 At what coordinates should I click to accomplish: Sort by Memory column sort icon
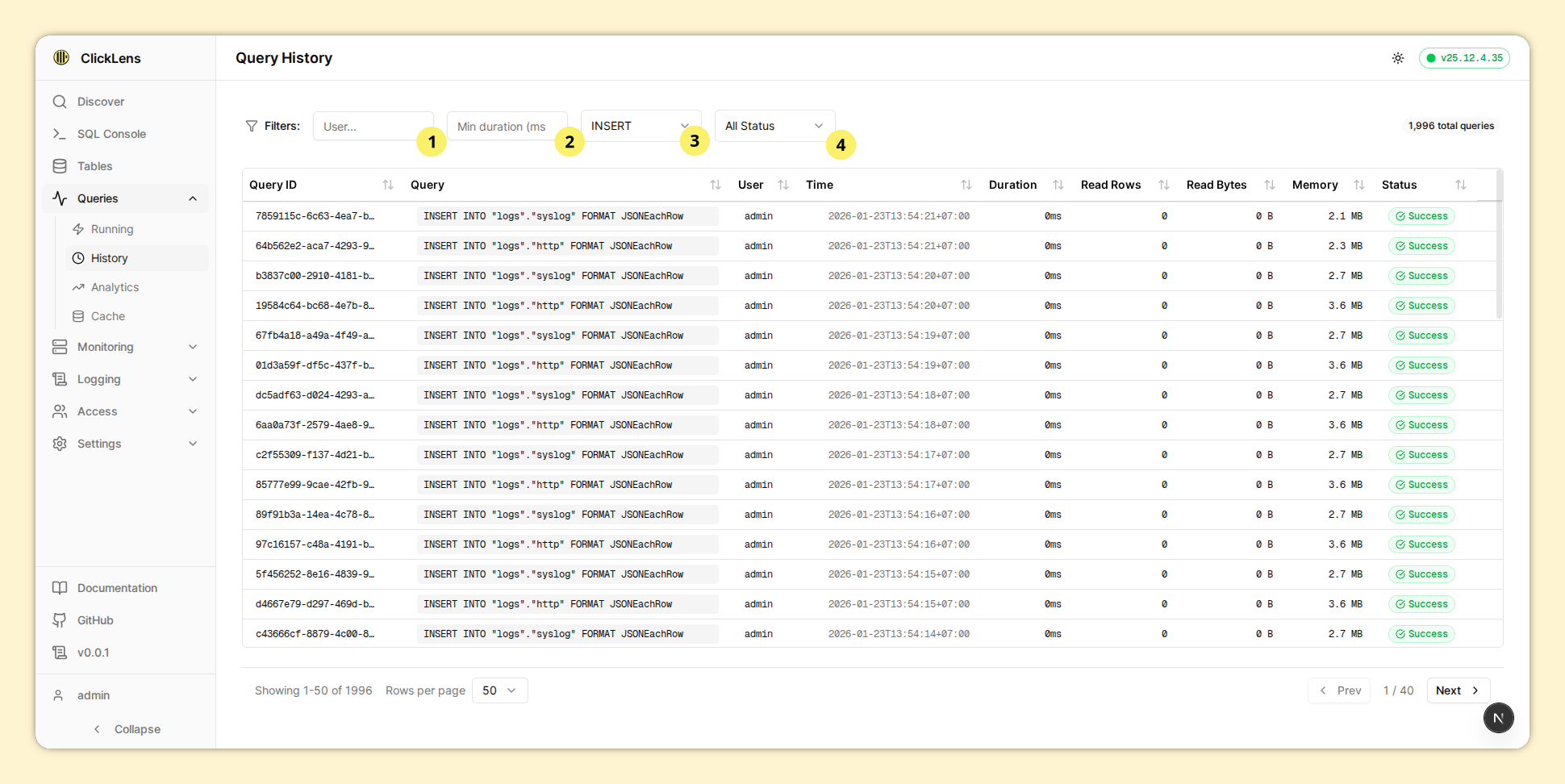1359,185
